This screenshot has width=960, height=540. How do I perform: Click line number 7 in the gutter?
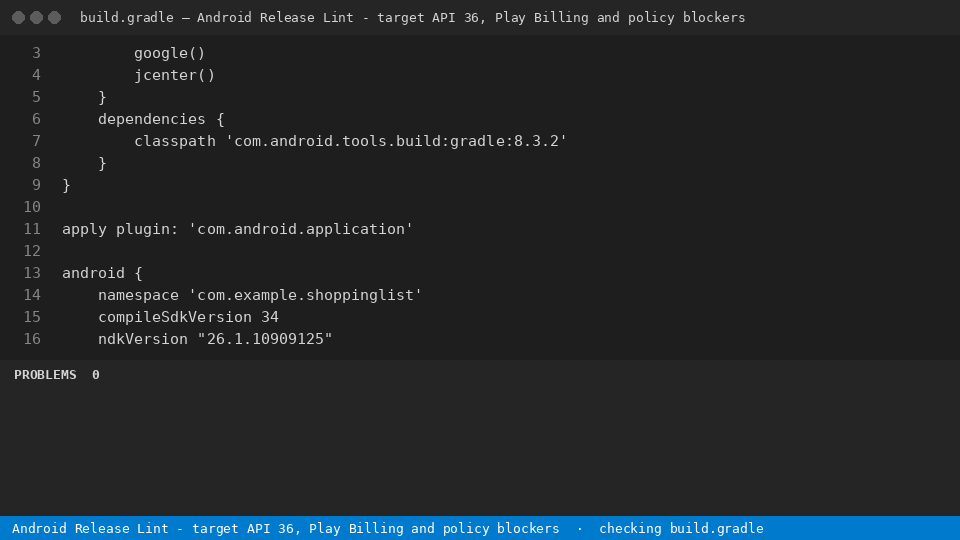click(x=36, y=141)
